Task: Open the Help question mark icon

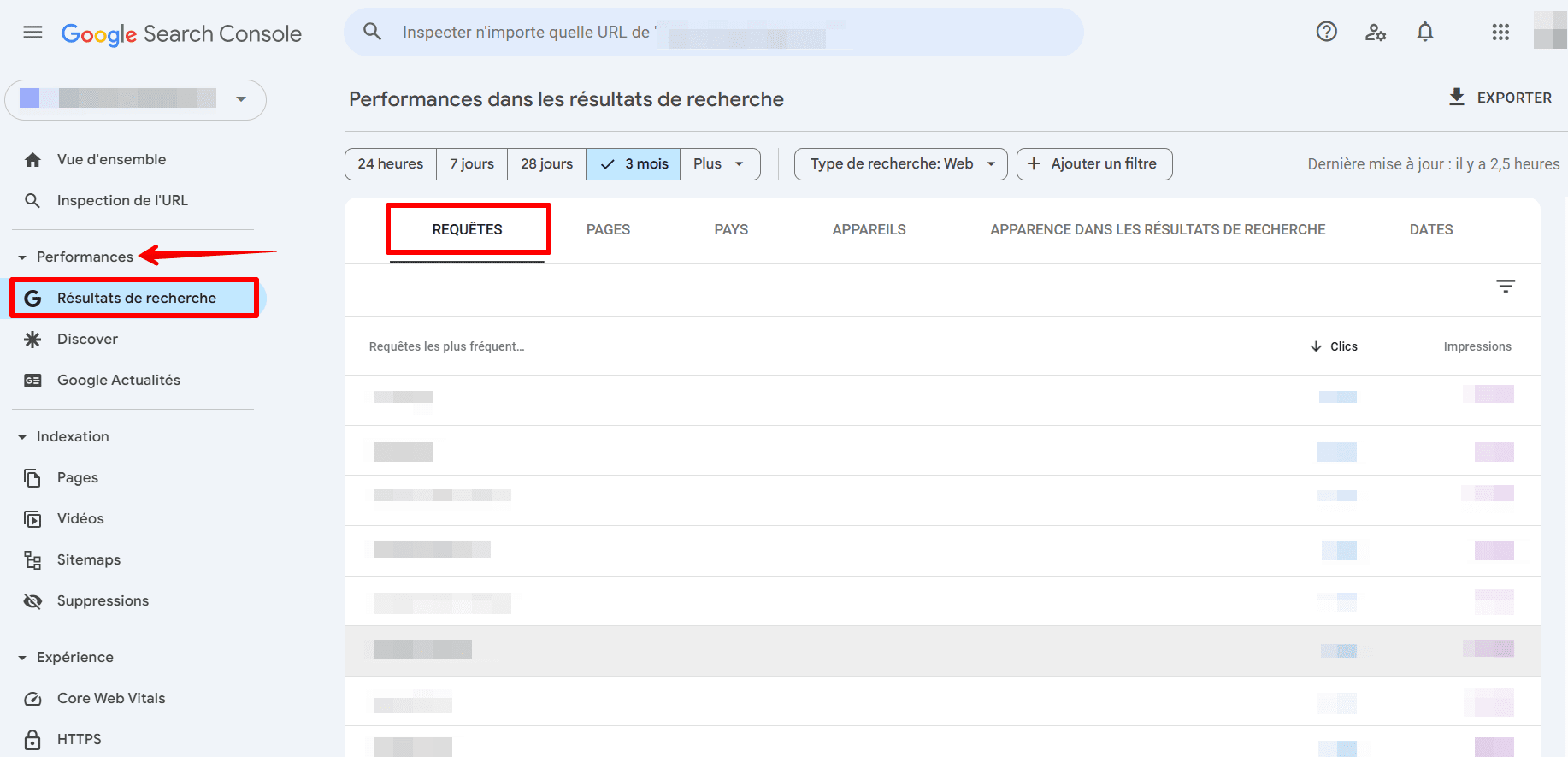Action: [1326, 32]
